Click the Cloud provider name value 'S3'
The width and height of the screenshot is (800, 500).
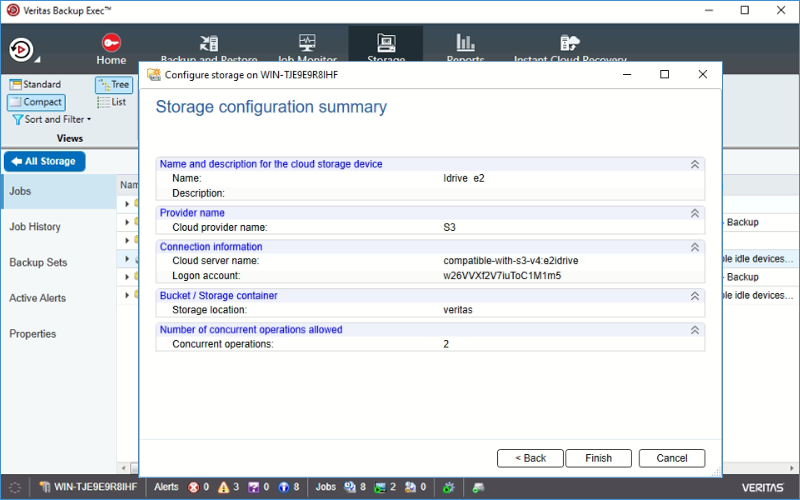point(449,227)
